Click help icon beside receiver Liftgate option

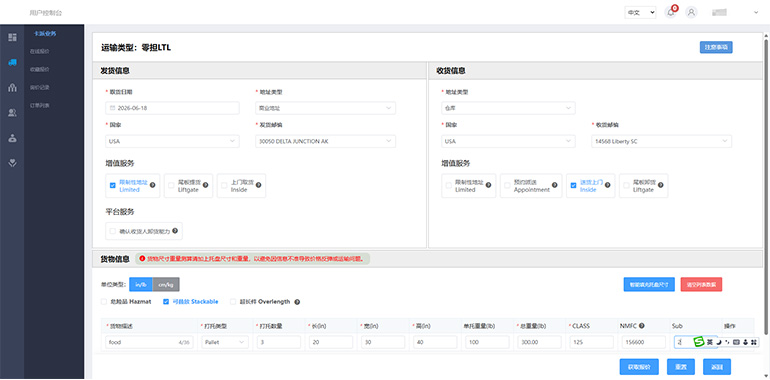[660, 185]
